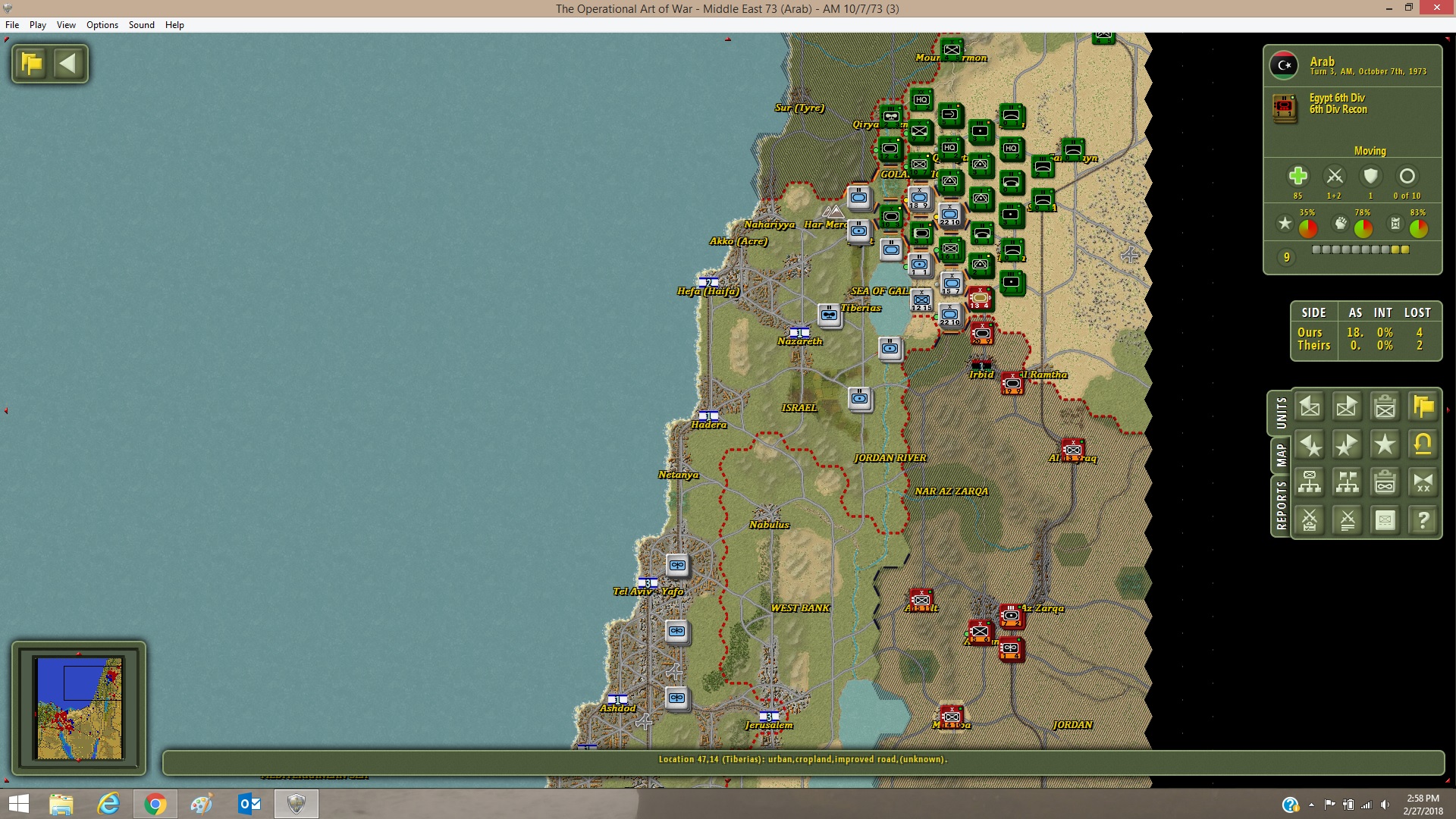Image resolution: width=1456 pixels, height=819 pixels.
Task: Click the yellow undo U-turn arrow icon
Action: point(1423,445)
